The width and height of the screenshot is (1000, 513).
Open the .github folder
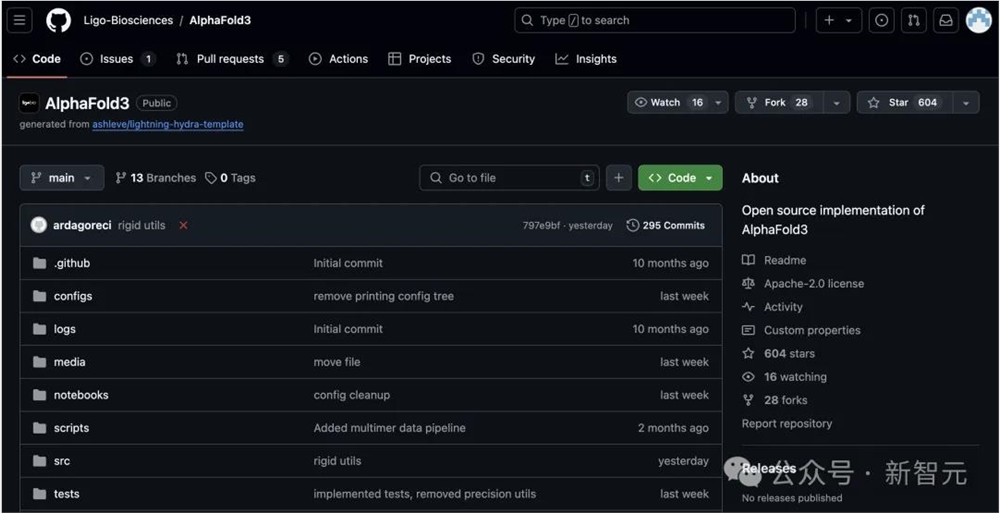(72, 263)
